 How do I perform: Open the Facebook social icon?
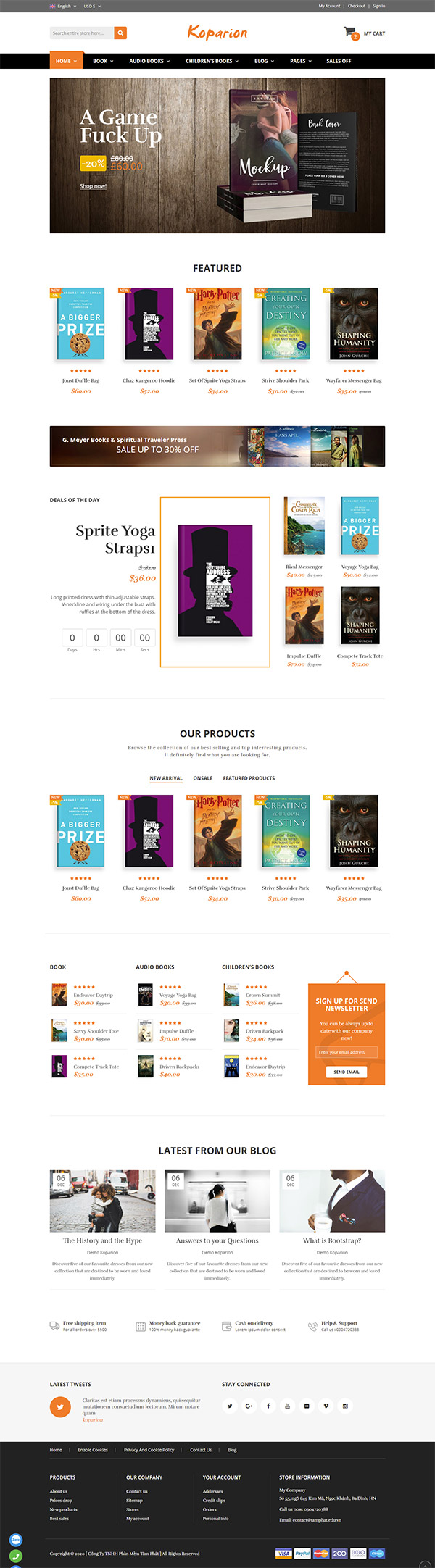[268, 1406]
